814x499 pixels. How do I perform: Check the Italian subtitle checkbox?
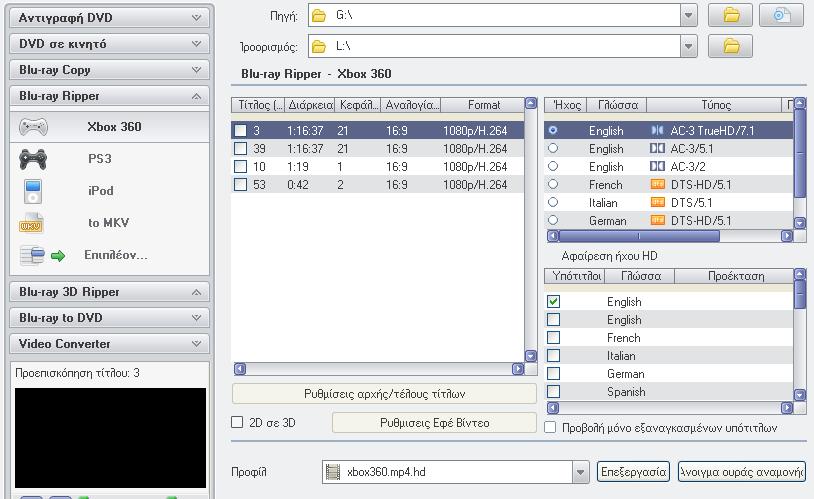click(554, 356)
